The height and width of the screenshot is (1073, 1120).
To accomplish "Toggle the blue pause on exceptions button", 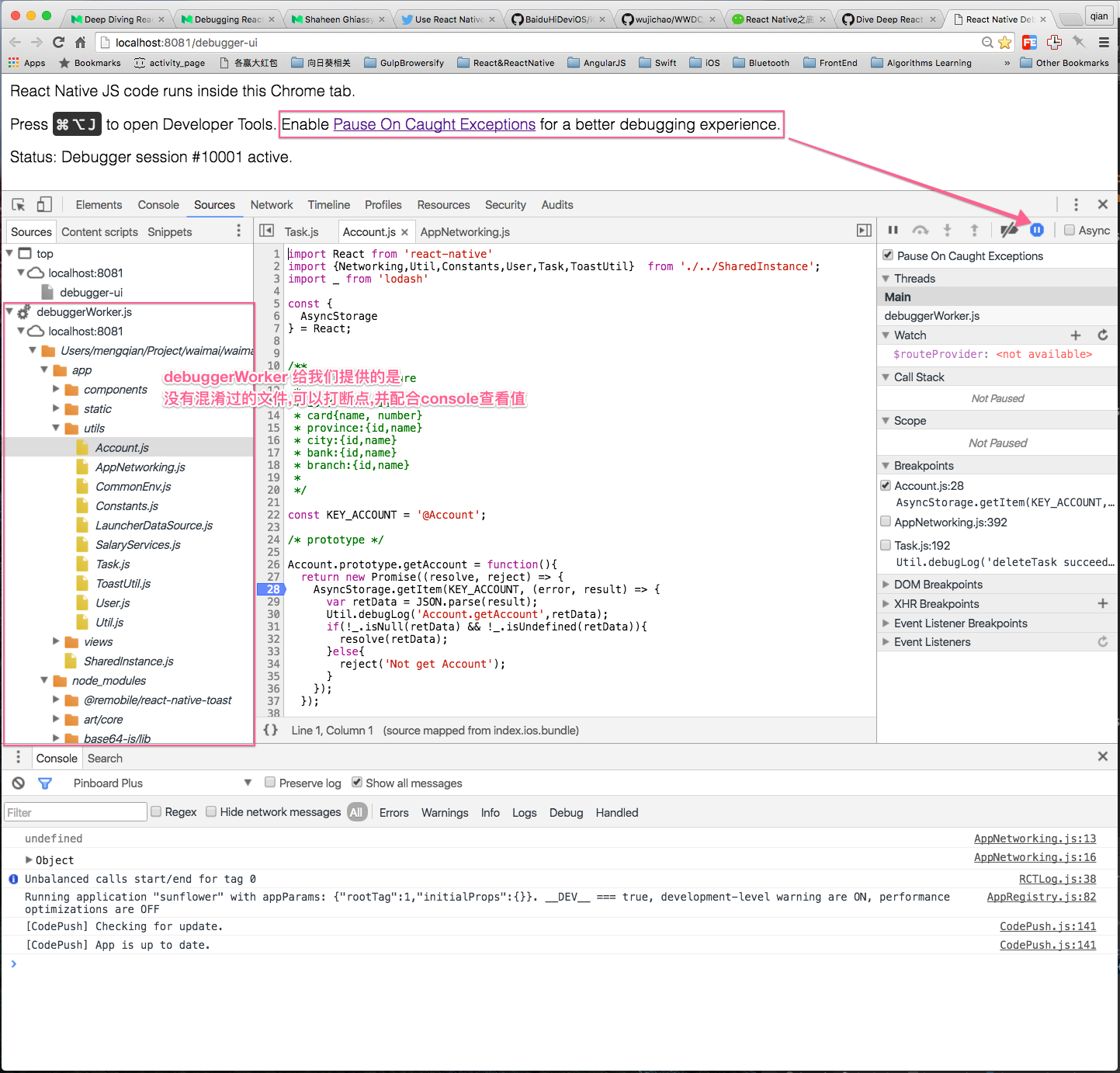I will click(1037, 230).
